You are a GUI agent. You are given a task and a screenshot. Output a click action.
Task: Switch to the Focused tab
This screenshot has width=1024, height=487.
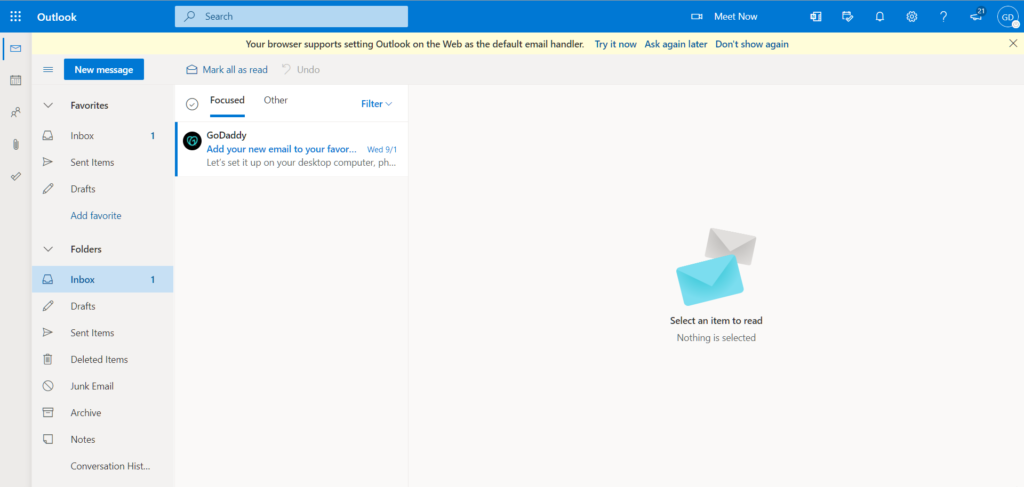click(x=227, y=100)
